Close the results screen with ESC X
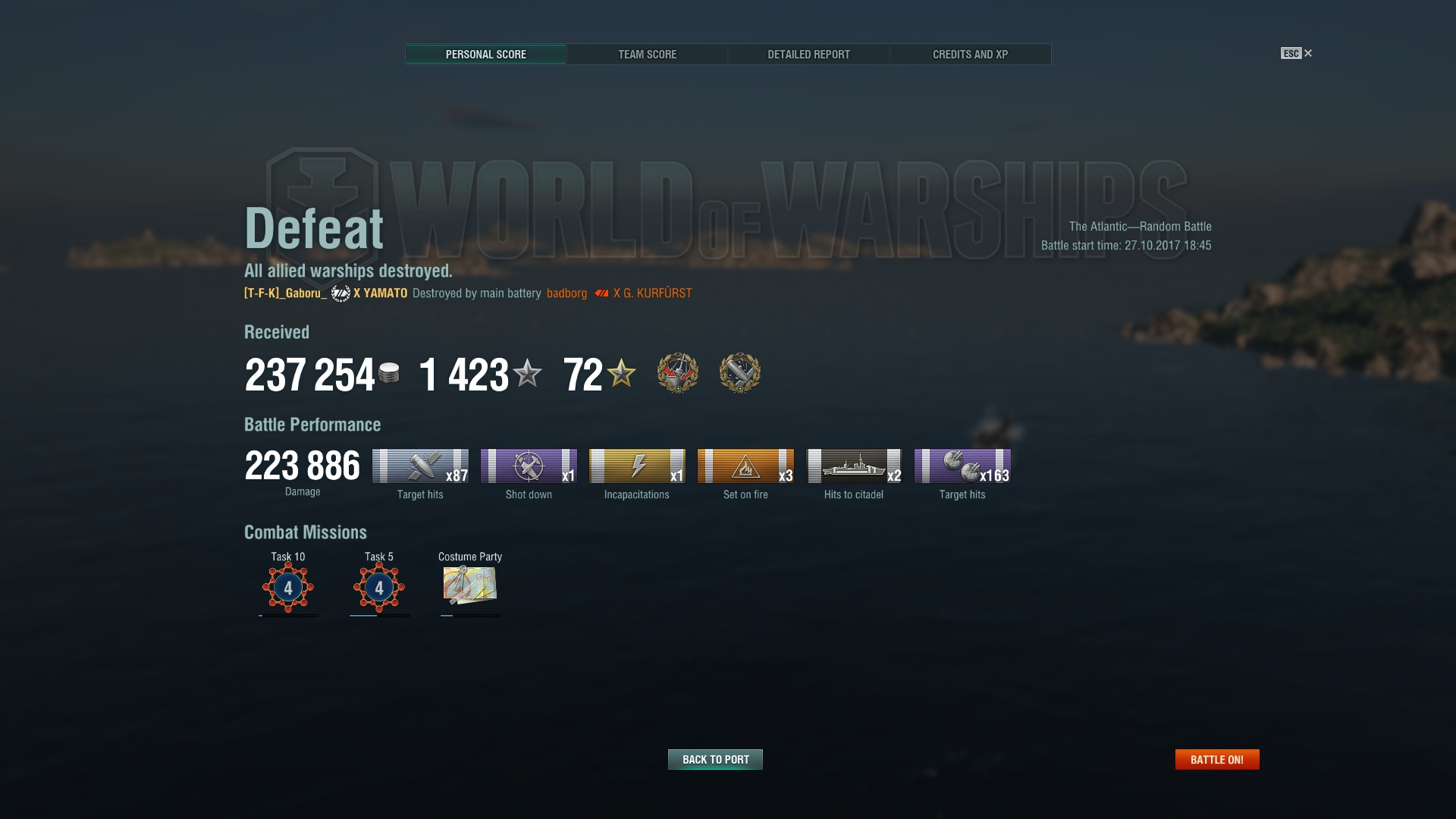The height and width of the screenshot is (819, 1456). click(x=1297, y=53)
